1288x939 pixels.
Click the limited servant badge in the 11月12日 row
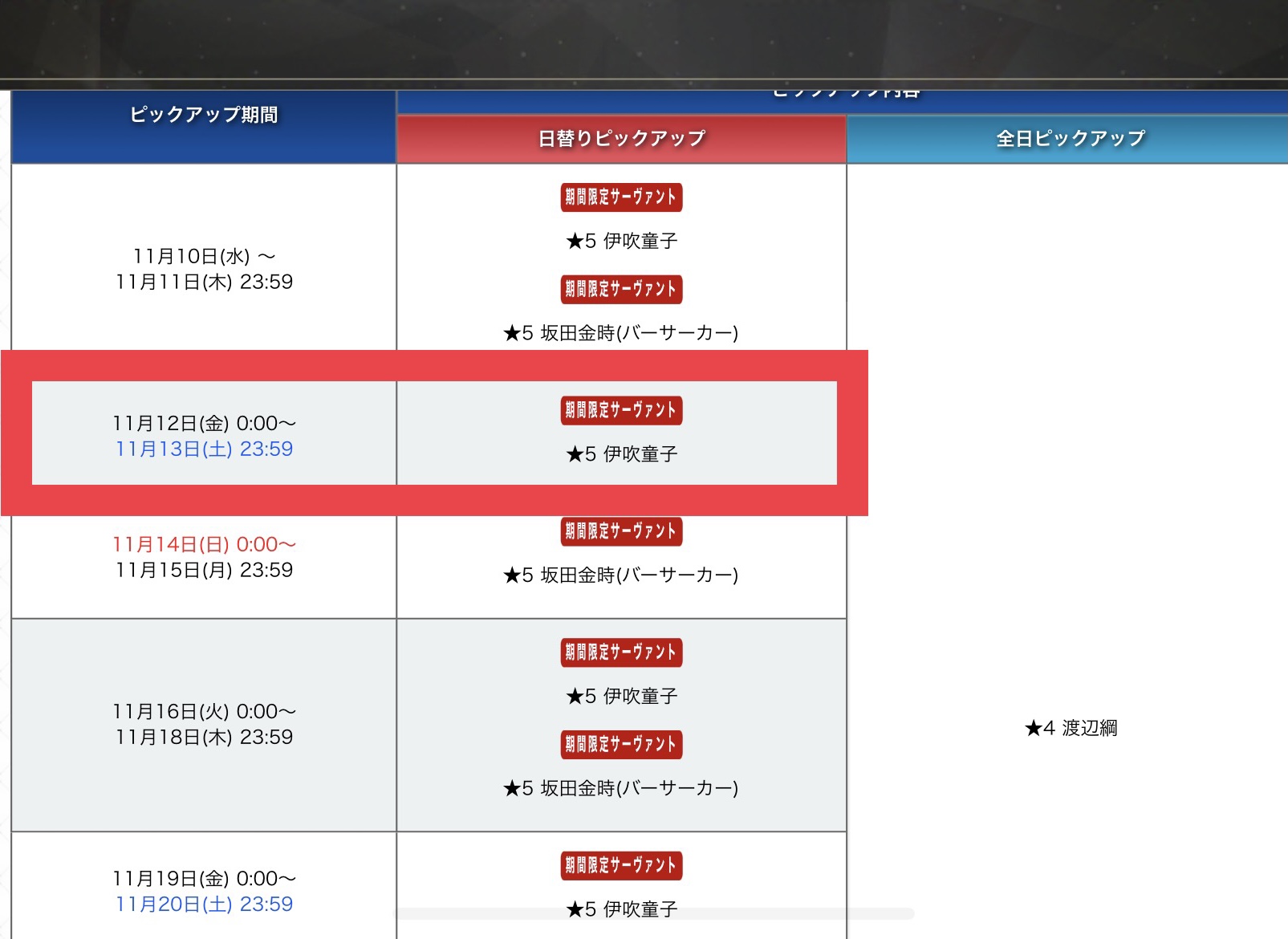pos(621,410)
